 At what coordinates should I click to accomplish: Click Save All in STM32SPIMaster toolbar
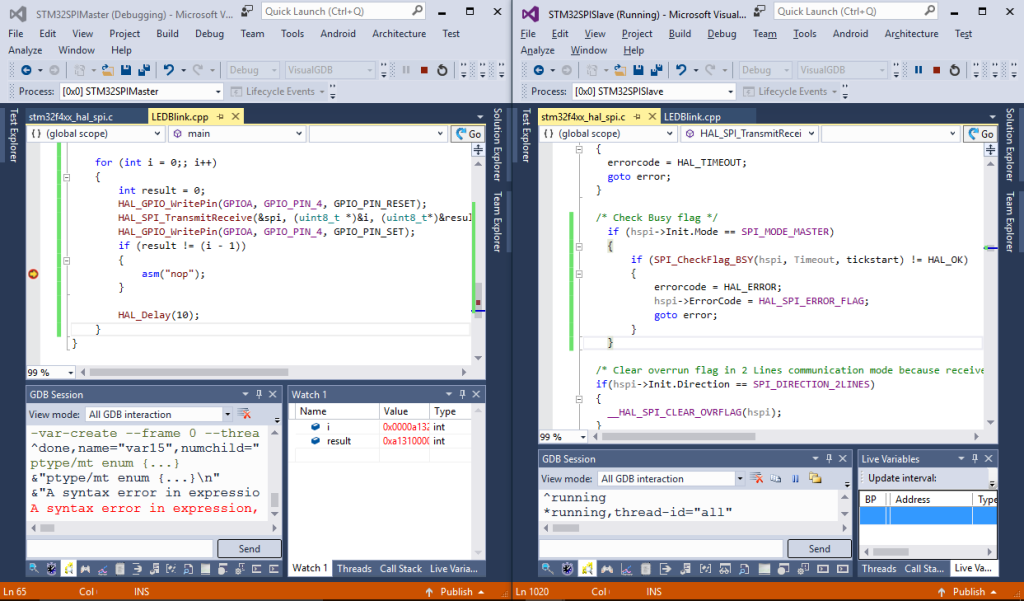pos(144,70)
